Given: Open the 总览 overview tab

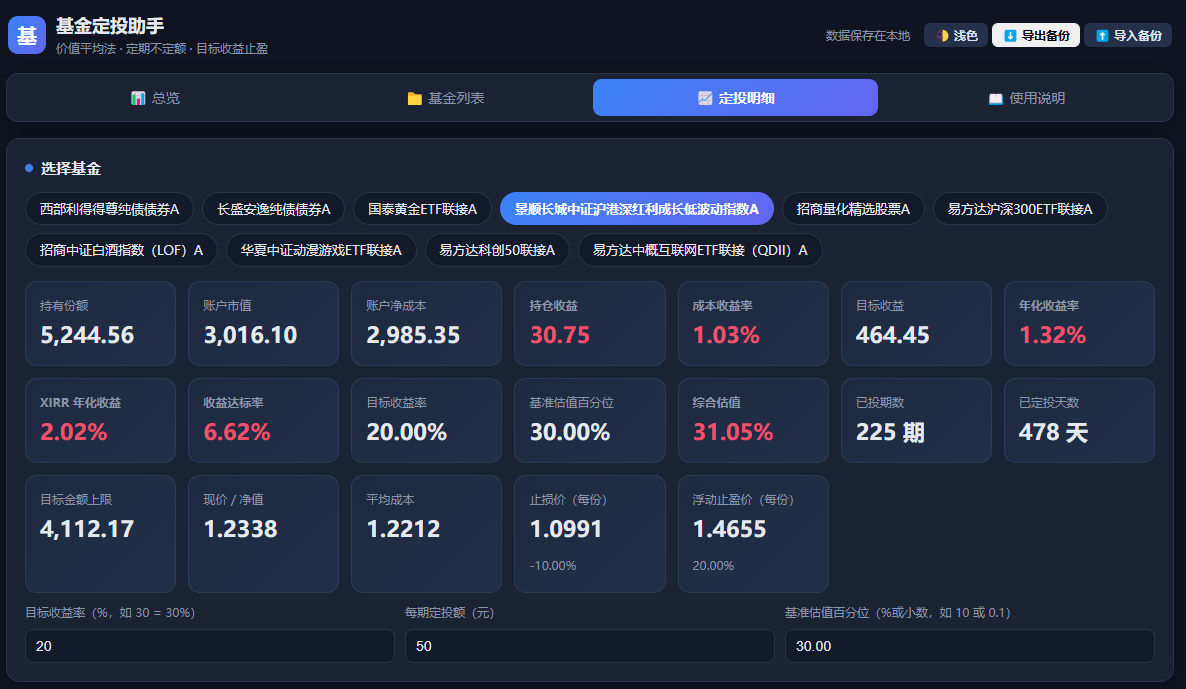Looking at the screenshot, I should click(x=155, y=98).
